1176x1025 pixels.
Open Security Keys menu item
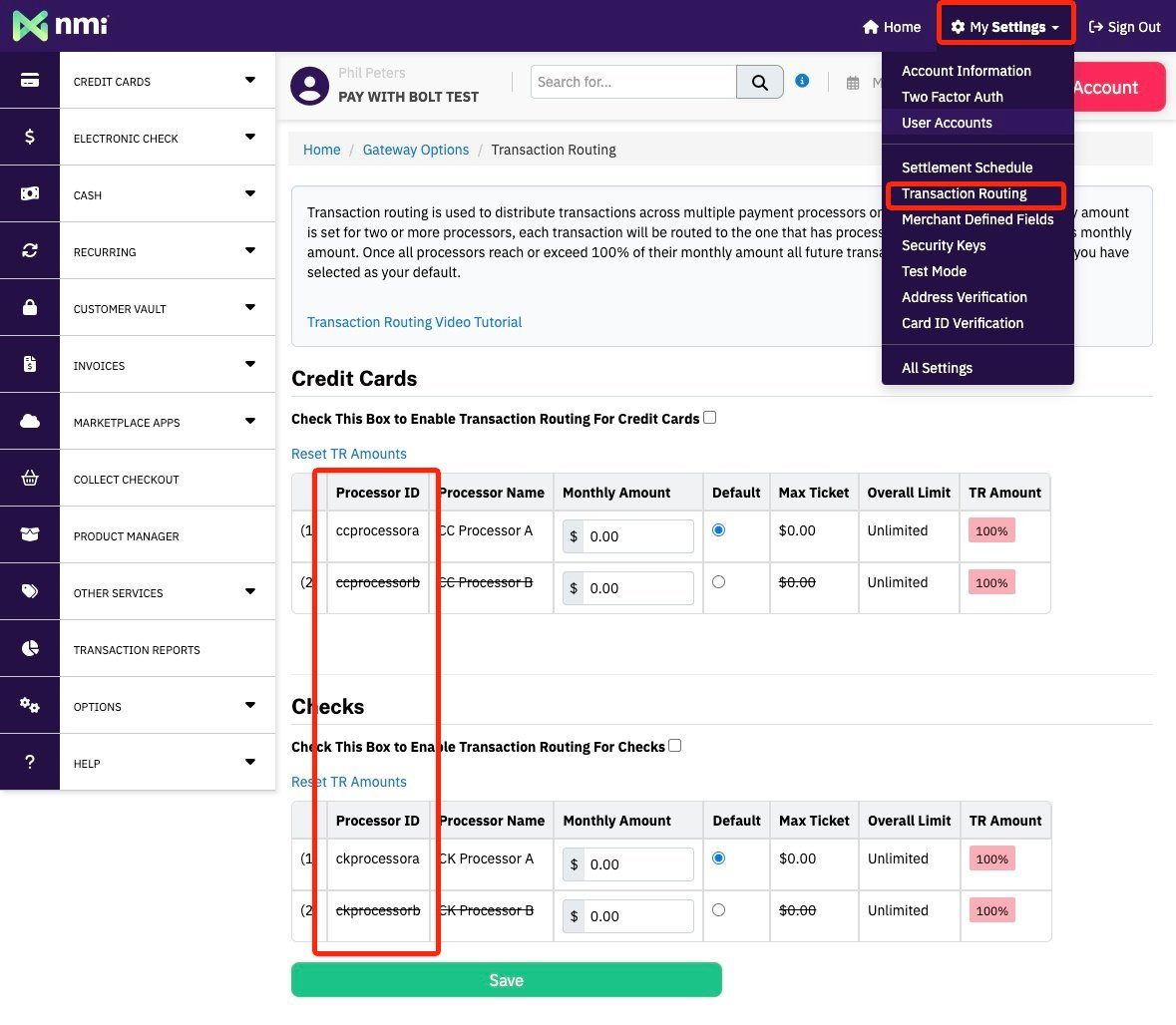click(x=944, y=245)
